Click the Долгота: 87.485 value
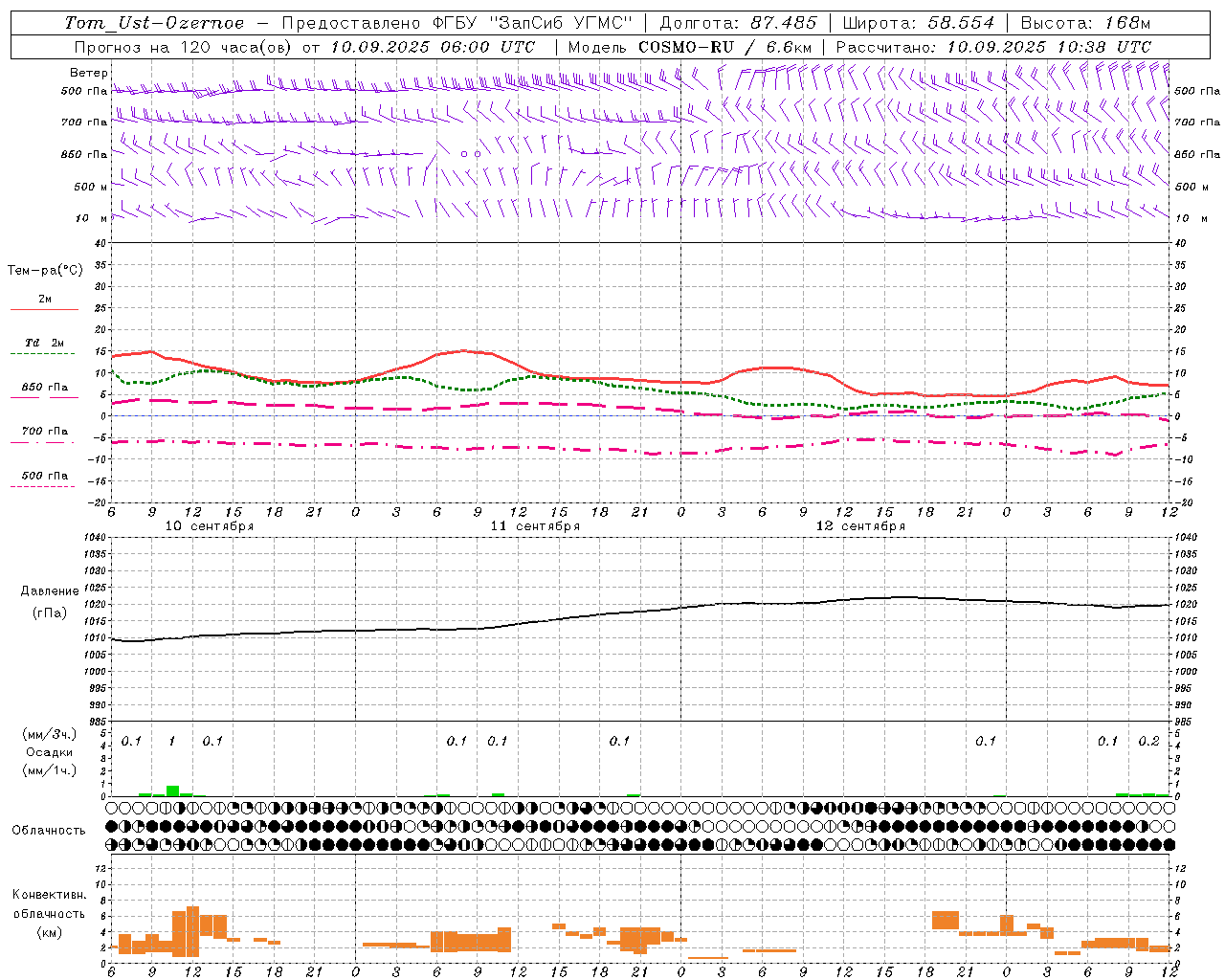This screenshot has height=980, width=1225. point(739,23)
